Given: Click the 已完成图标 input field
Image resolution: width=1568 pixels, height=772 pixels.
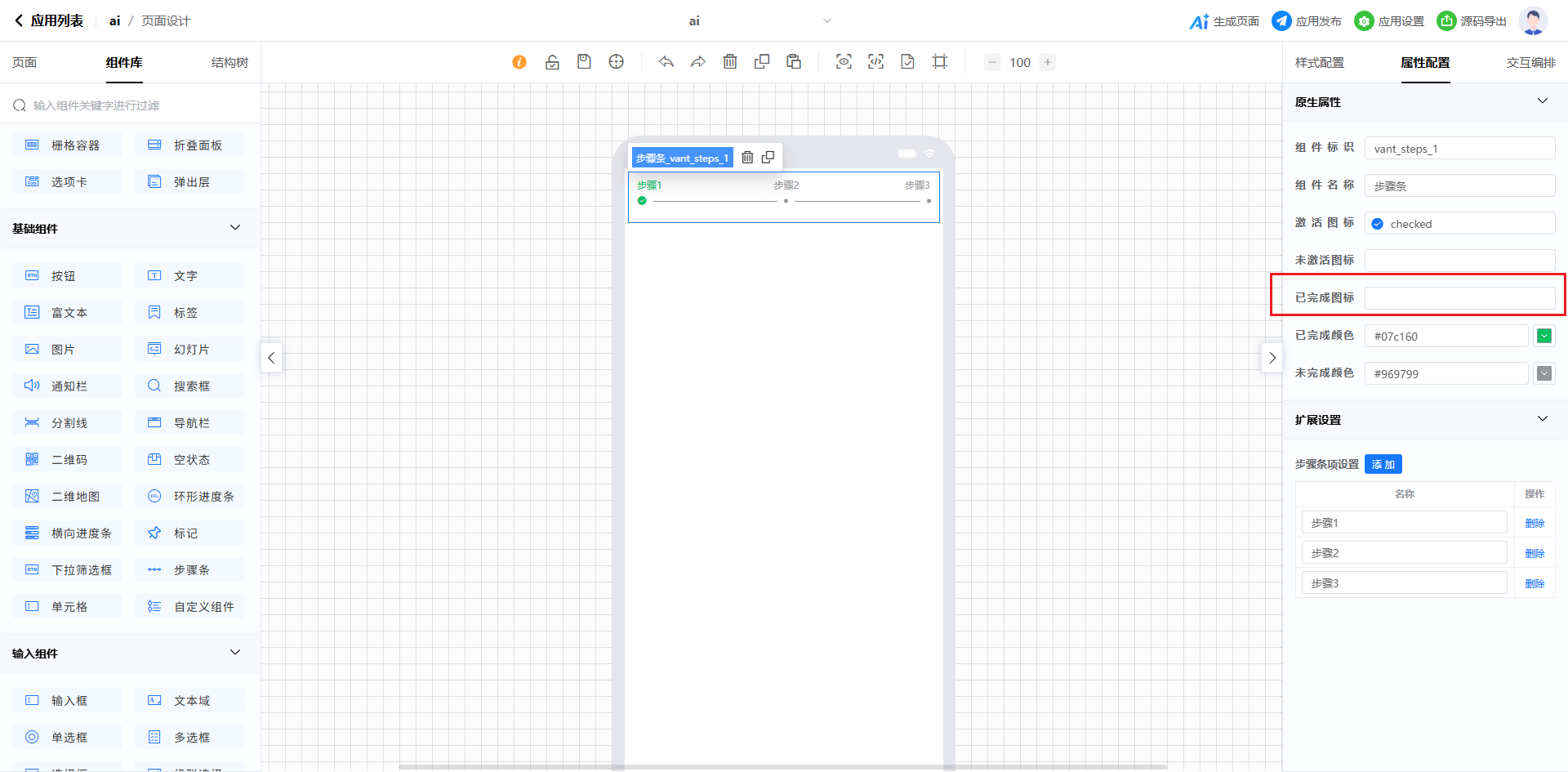Looking at the screenshot, I should [1459, 298].
